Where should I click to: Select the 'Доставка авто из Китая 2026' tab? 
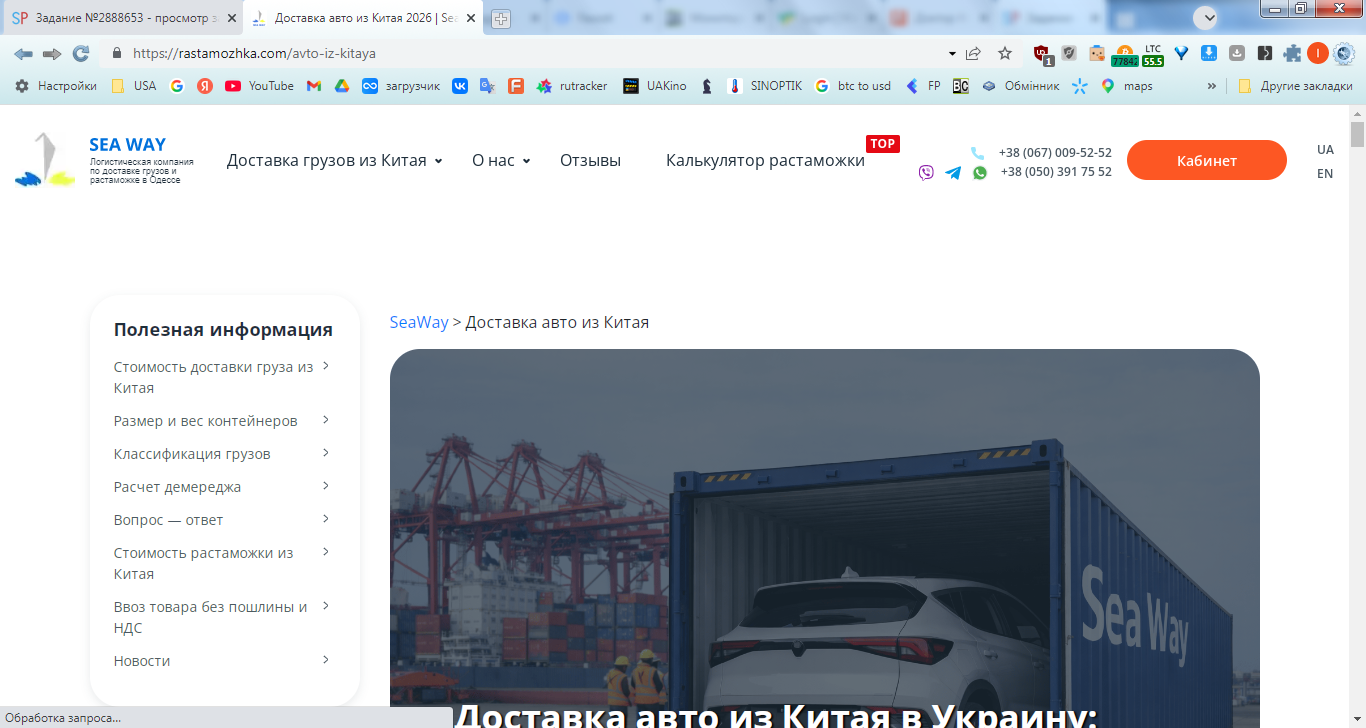click(364, 18)
